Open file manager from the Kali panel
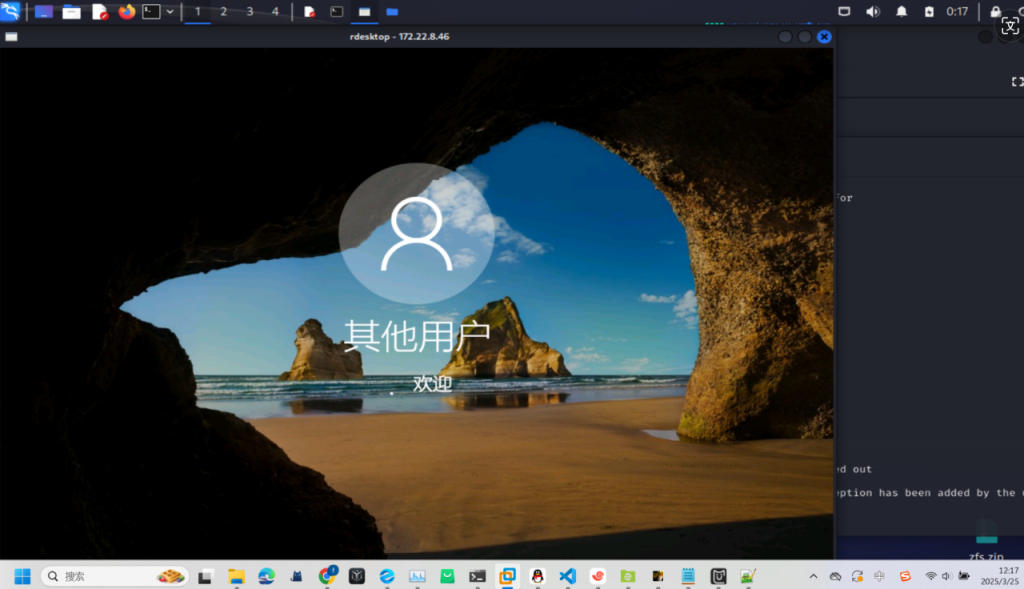This screenshot has height=589, width=1024. click(x=71, y=12)
